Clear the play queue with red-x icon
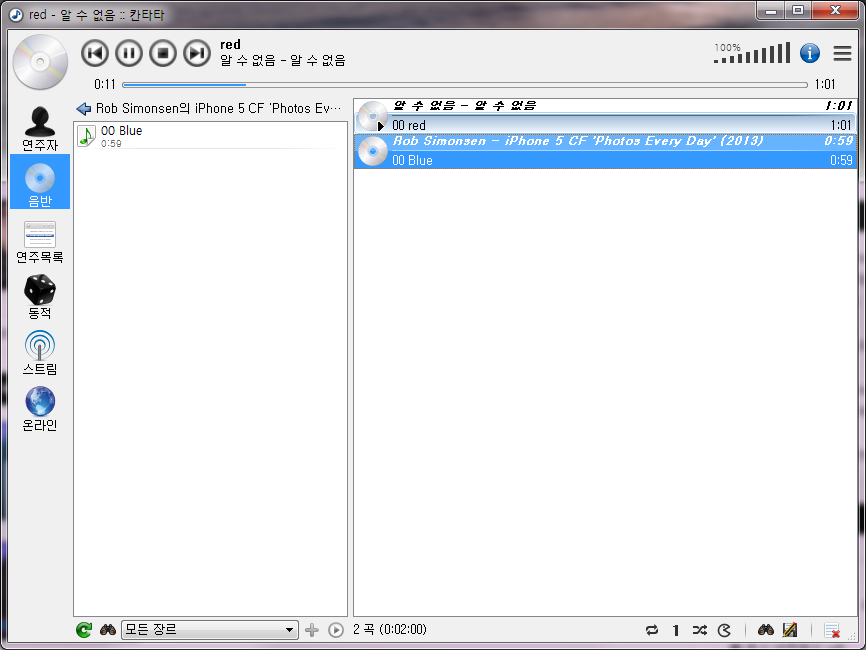The height and width of the screenshot is (650, 866). pyautogui.click(x=832, y=630)
